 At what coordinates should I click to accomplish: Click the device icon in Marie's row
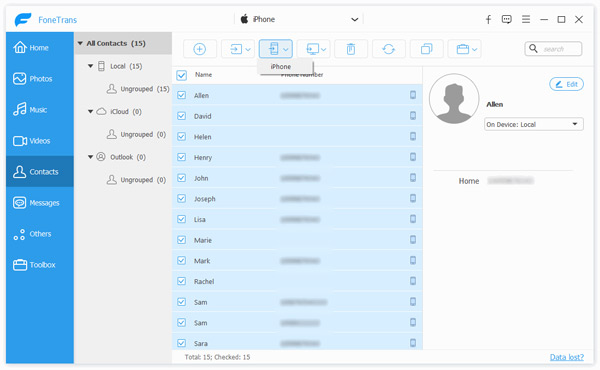tap(413, 240)
